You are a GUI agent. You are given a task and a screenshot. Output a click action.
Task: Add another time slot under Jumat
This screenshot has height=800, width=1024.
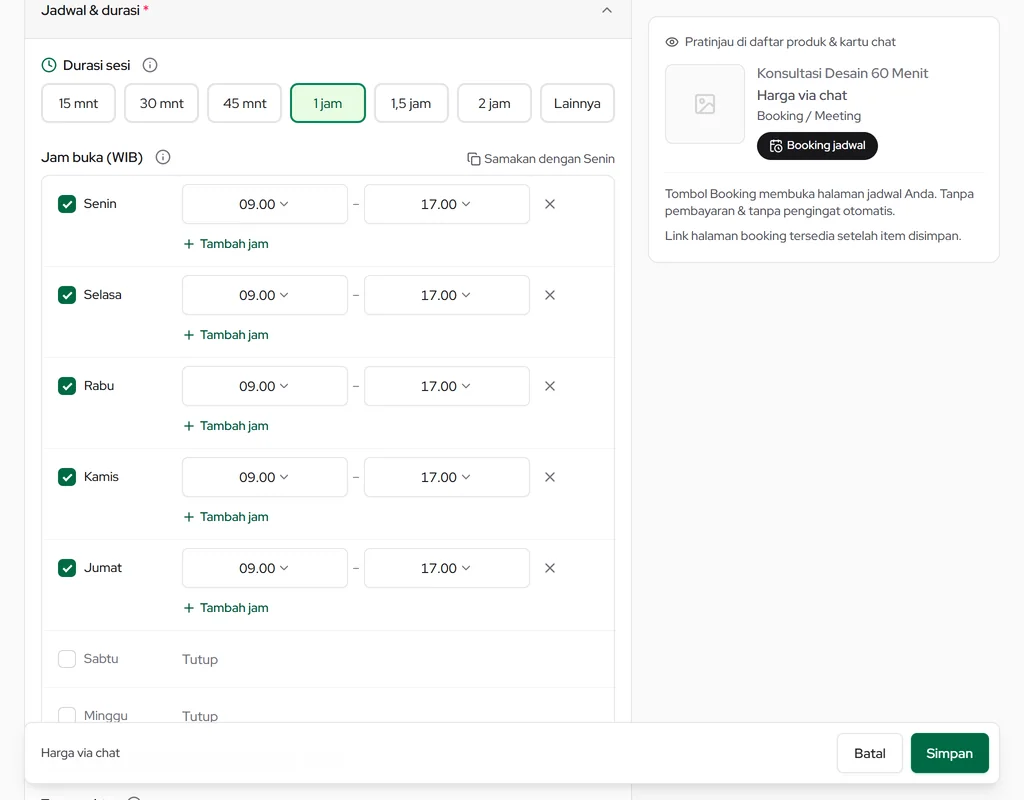(226, 608)
